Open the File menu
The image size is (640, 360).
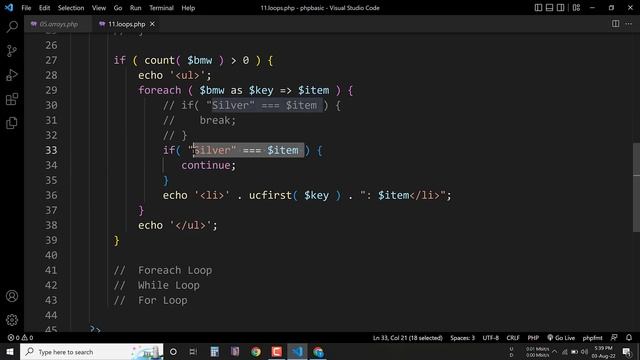click(26, 8)
